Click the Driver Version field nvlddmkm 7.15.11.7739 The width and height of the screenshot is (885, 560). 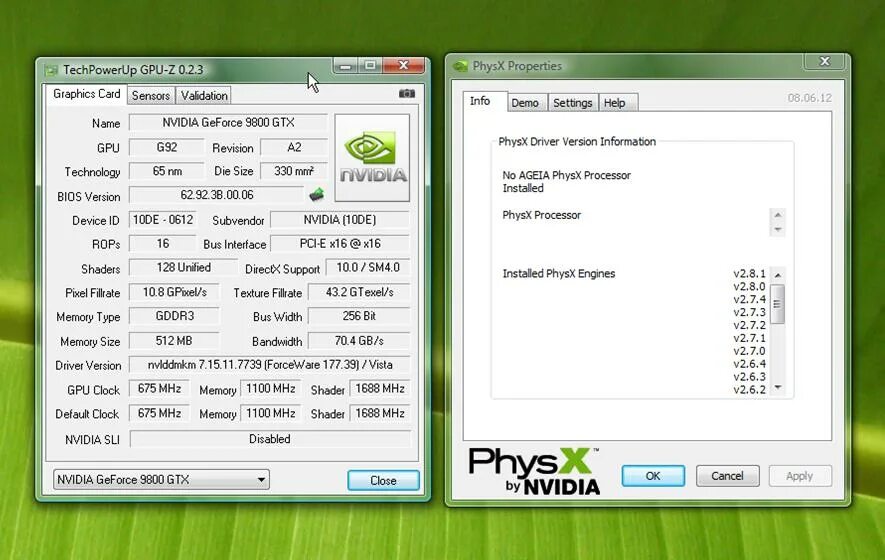click(270, 365)
